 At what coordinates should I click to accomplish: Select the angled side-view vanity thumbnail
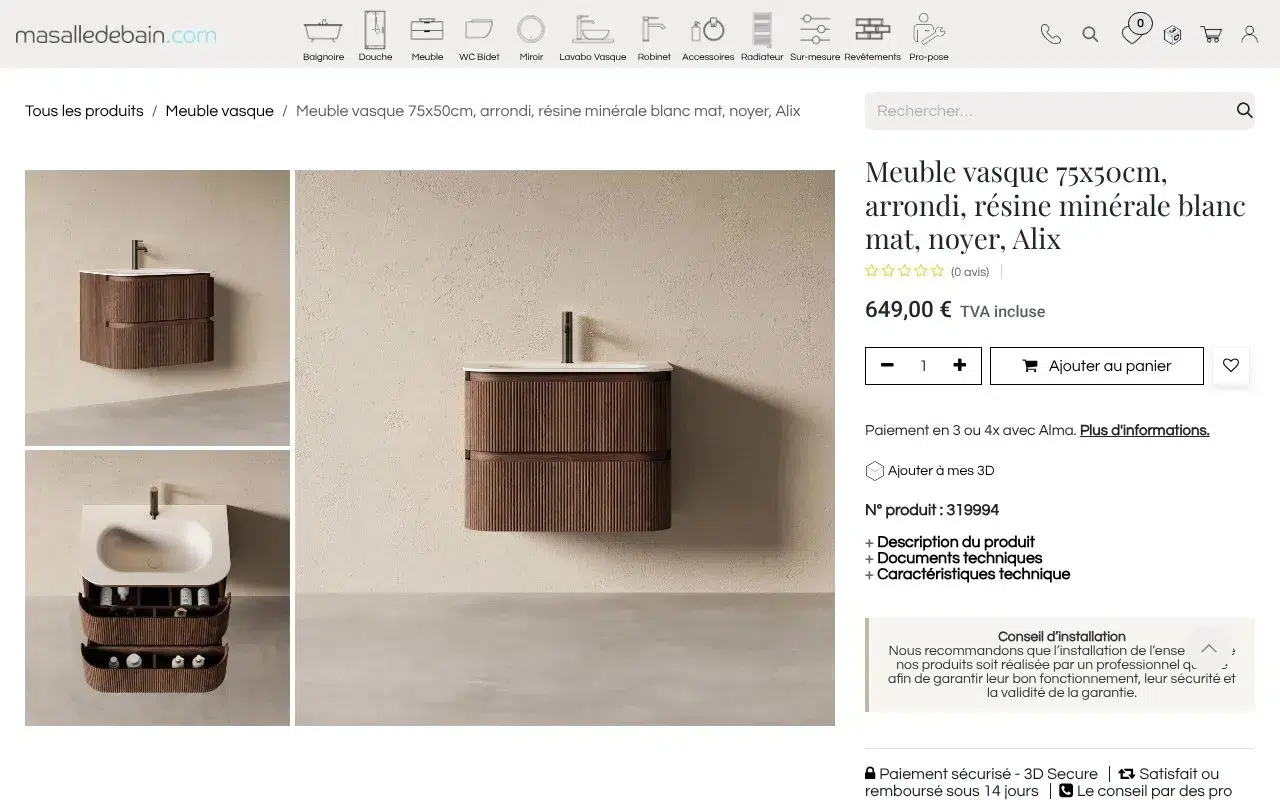(157, 307)
